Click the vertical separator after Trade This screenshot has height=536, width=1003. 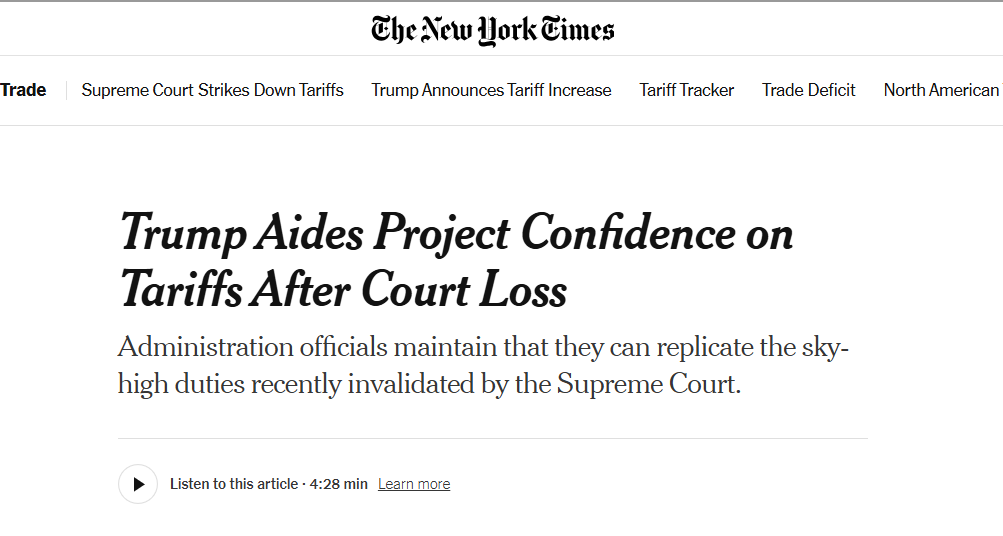[x=66, y=90]
